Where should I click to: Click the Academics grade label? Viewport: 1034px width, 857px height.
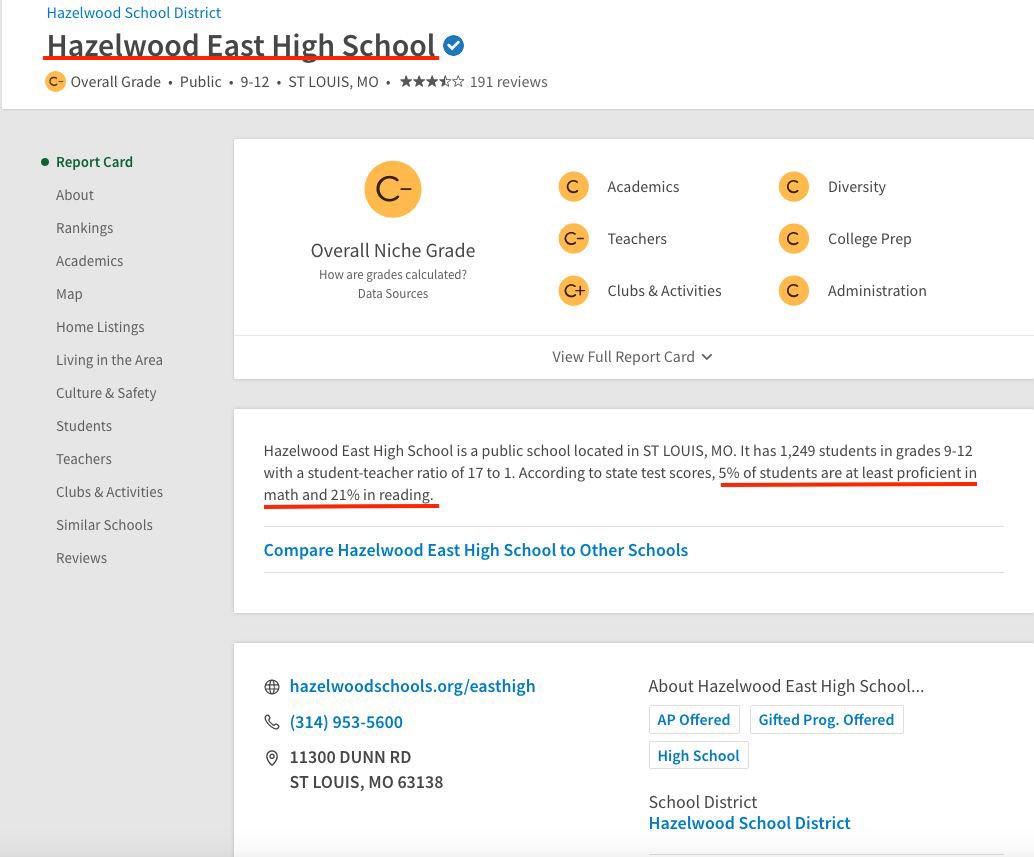click(x=643, y=187)
